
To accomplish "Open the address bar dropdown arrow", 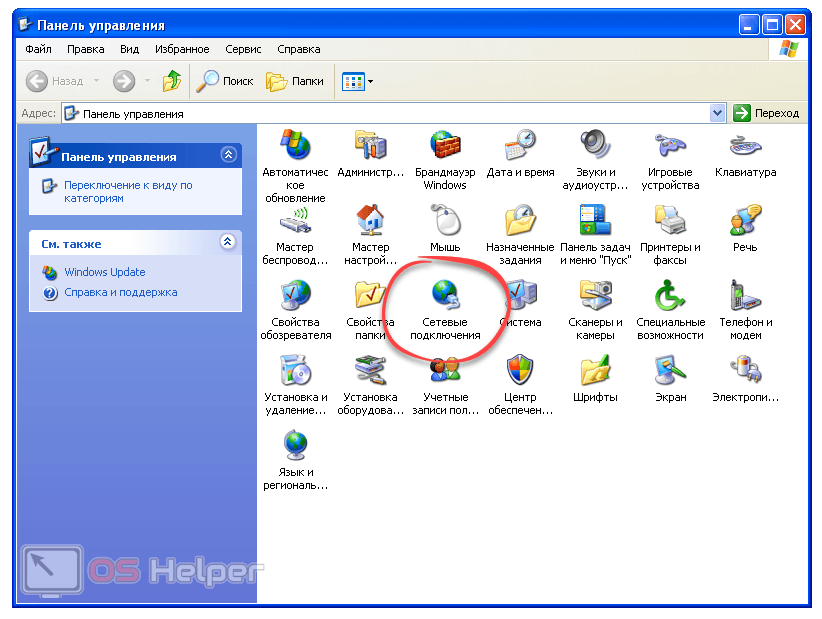I will pyautogui.click(x=717, y=114).
